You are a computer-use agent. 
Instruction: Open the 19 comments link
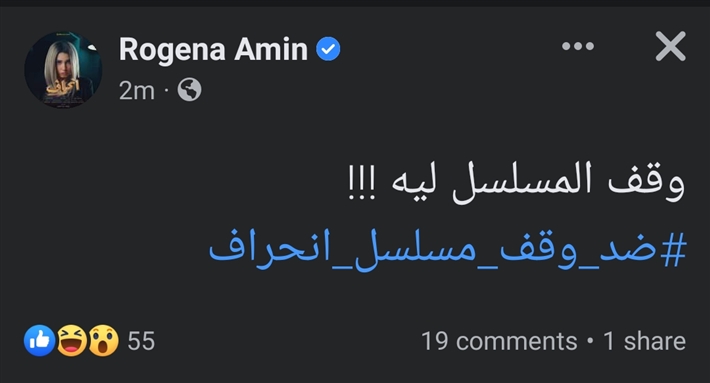coord(499,341)
